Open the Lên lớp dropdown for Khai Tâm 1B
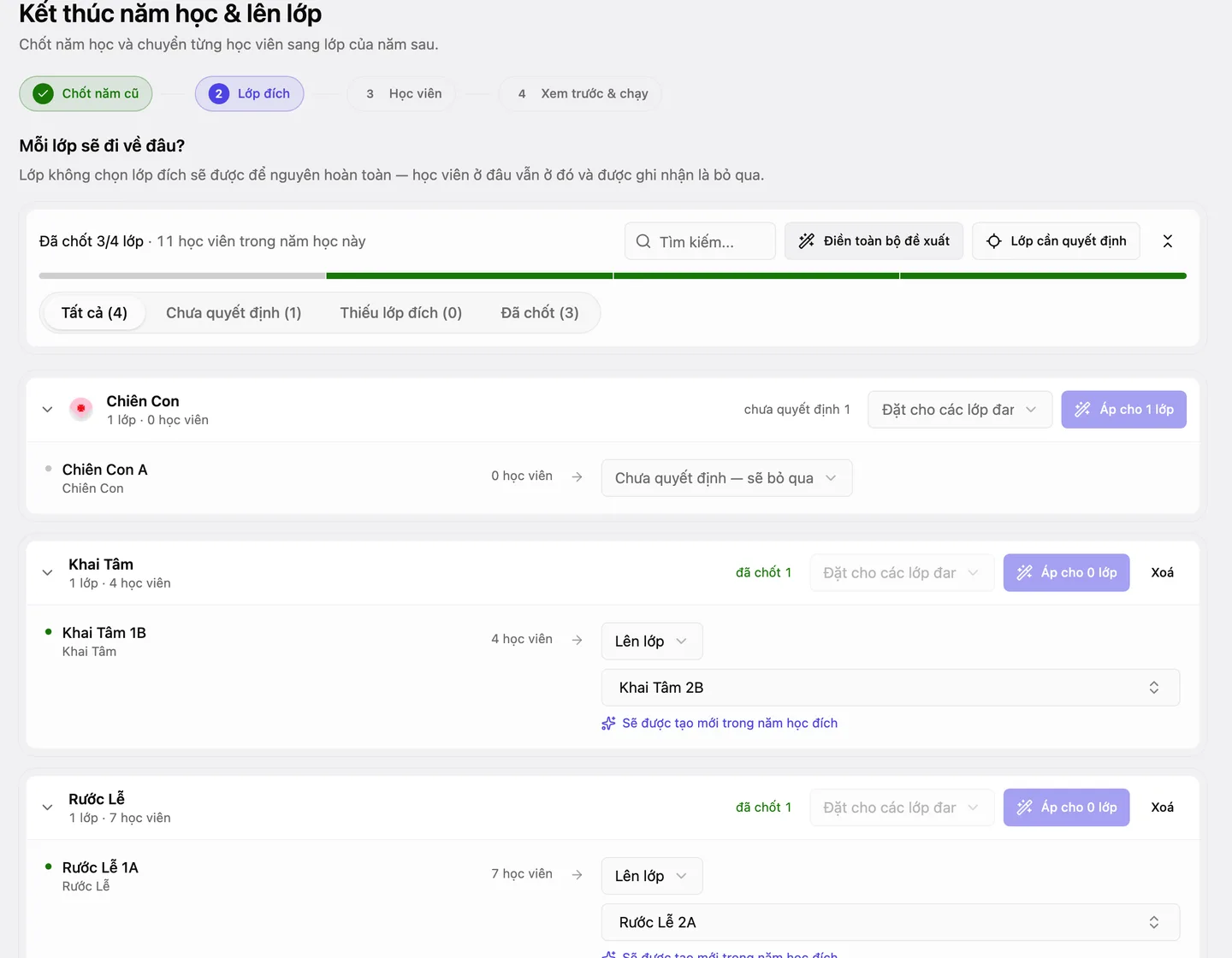This screenshot has width=1232, height=958. pyautogui.click(x=652, y=642)
